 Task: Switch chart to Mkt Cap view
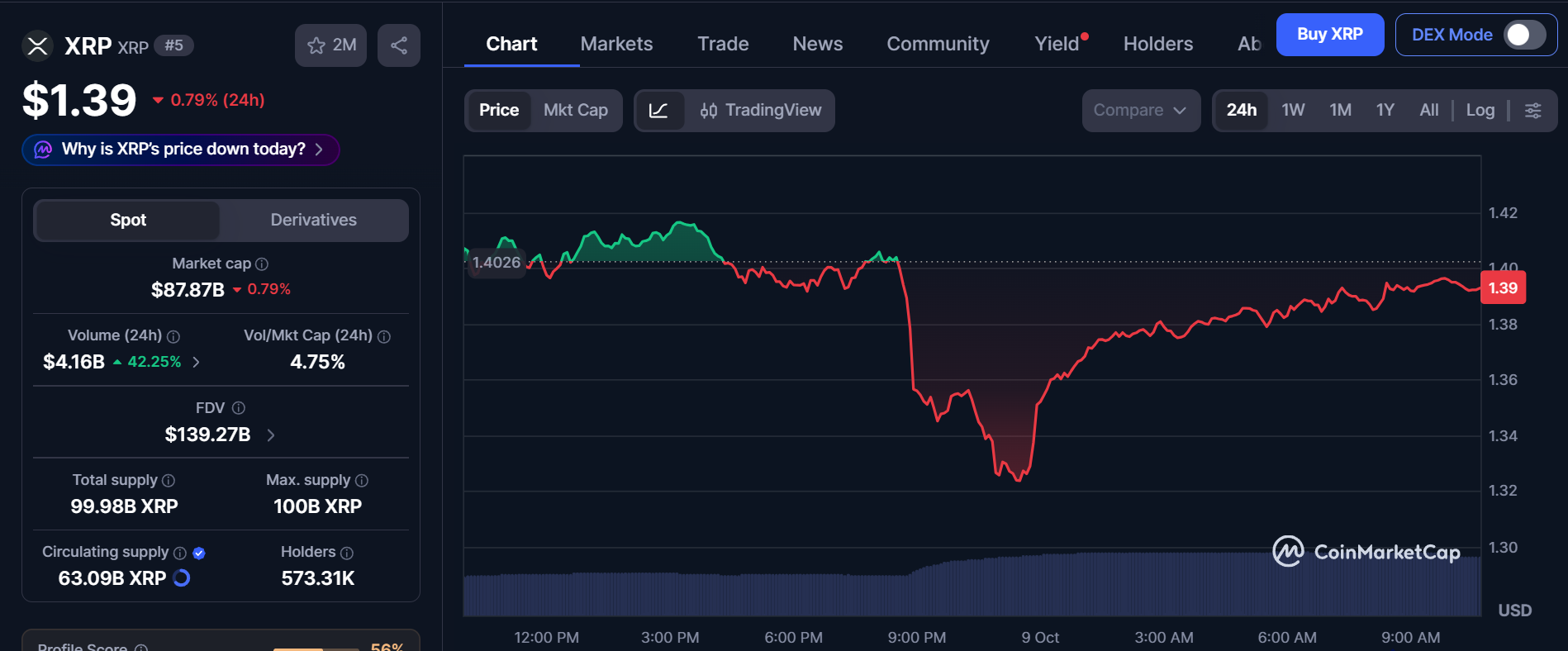tap(576, 111)
